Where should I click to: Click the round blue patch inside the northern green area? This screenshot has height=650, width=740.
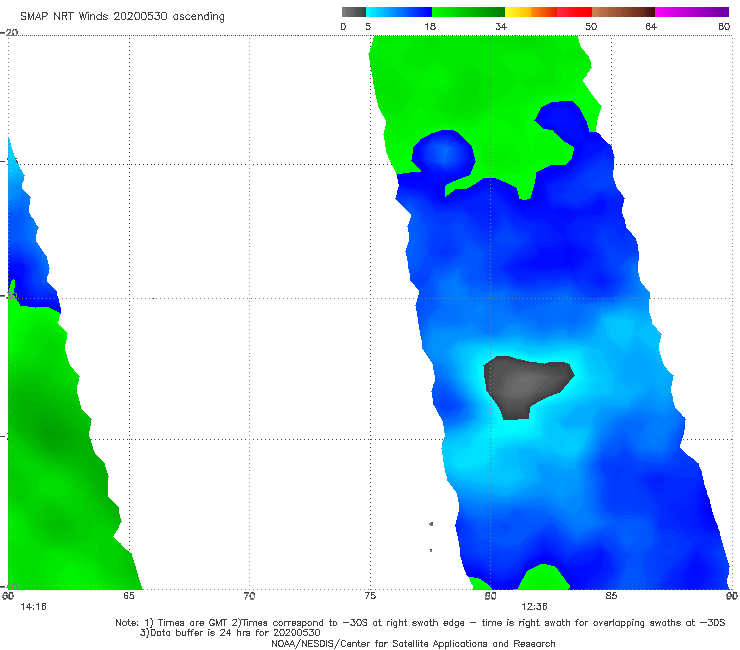pos(443,152)
